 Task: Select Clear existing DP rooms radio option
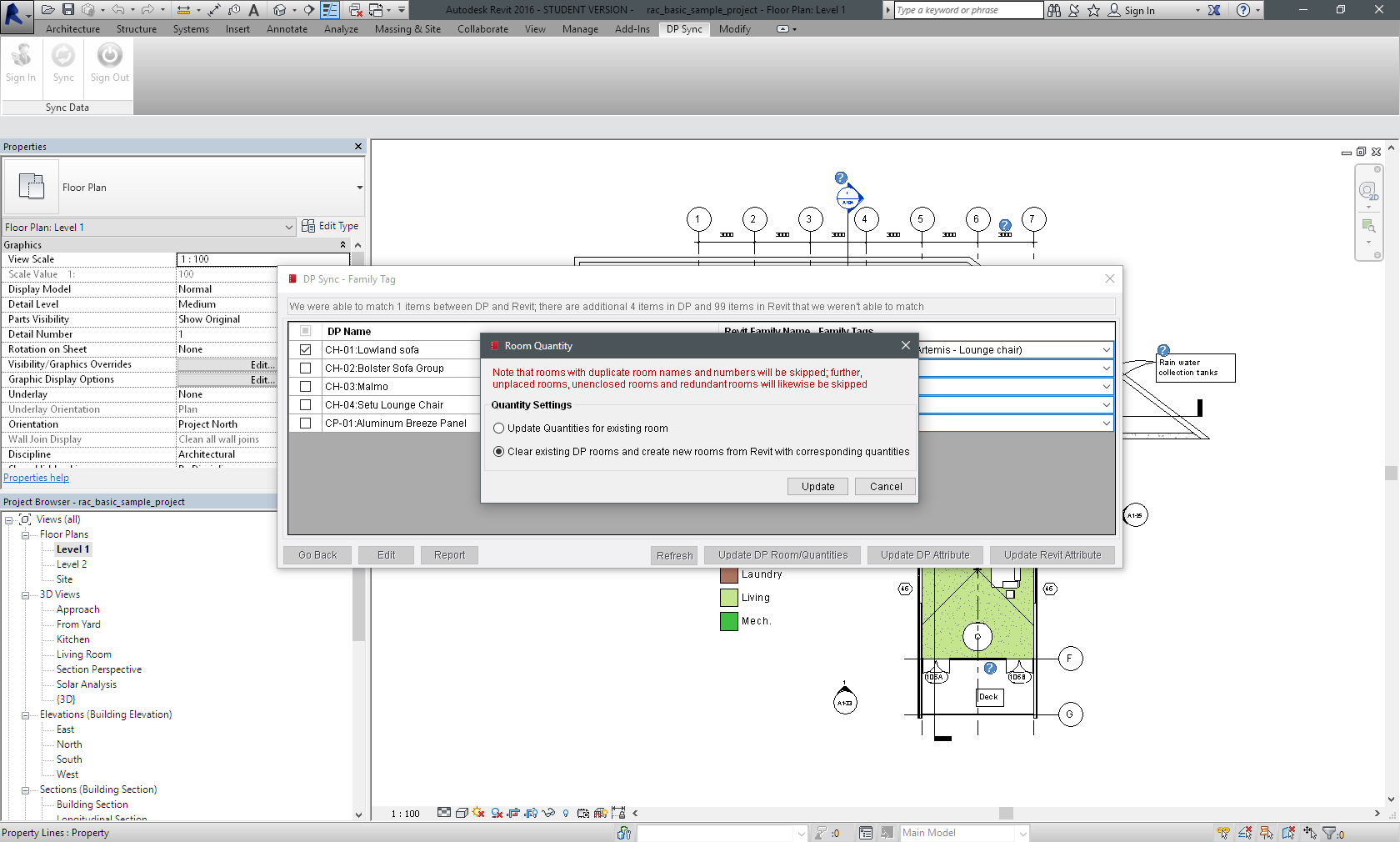point(498,452)
